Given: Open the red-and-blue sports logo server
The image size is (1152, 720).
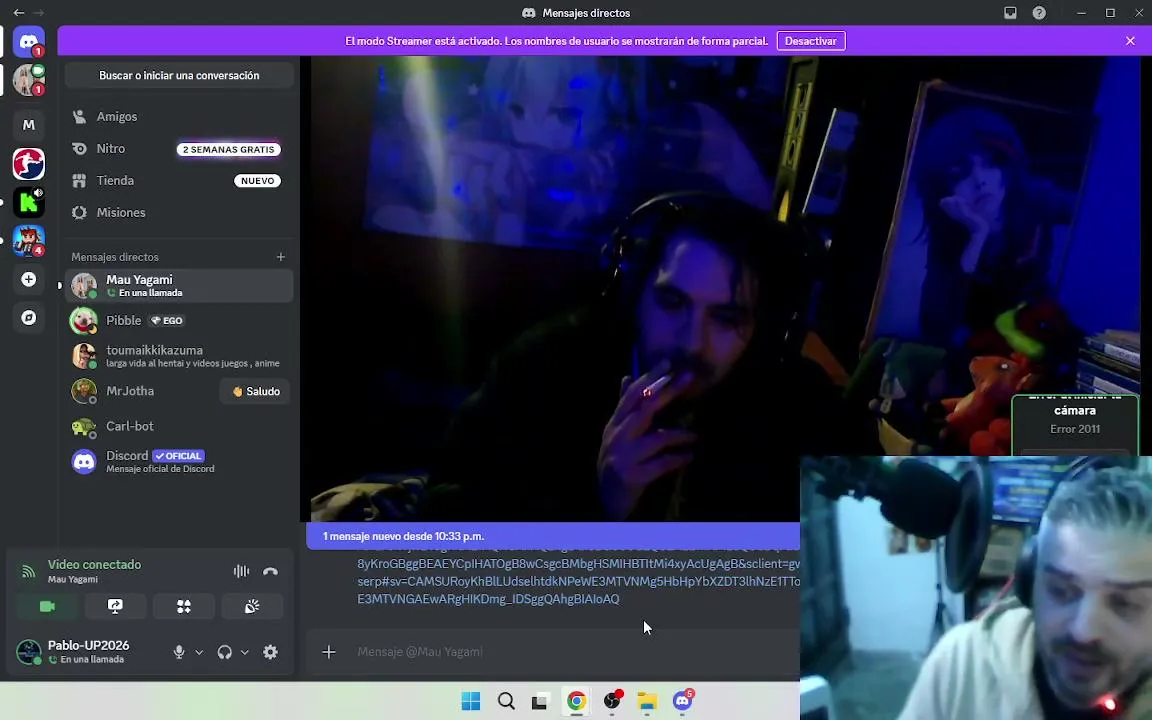Looking at the screenshot, I should 29,164.
